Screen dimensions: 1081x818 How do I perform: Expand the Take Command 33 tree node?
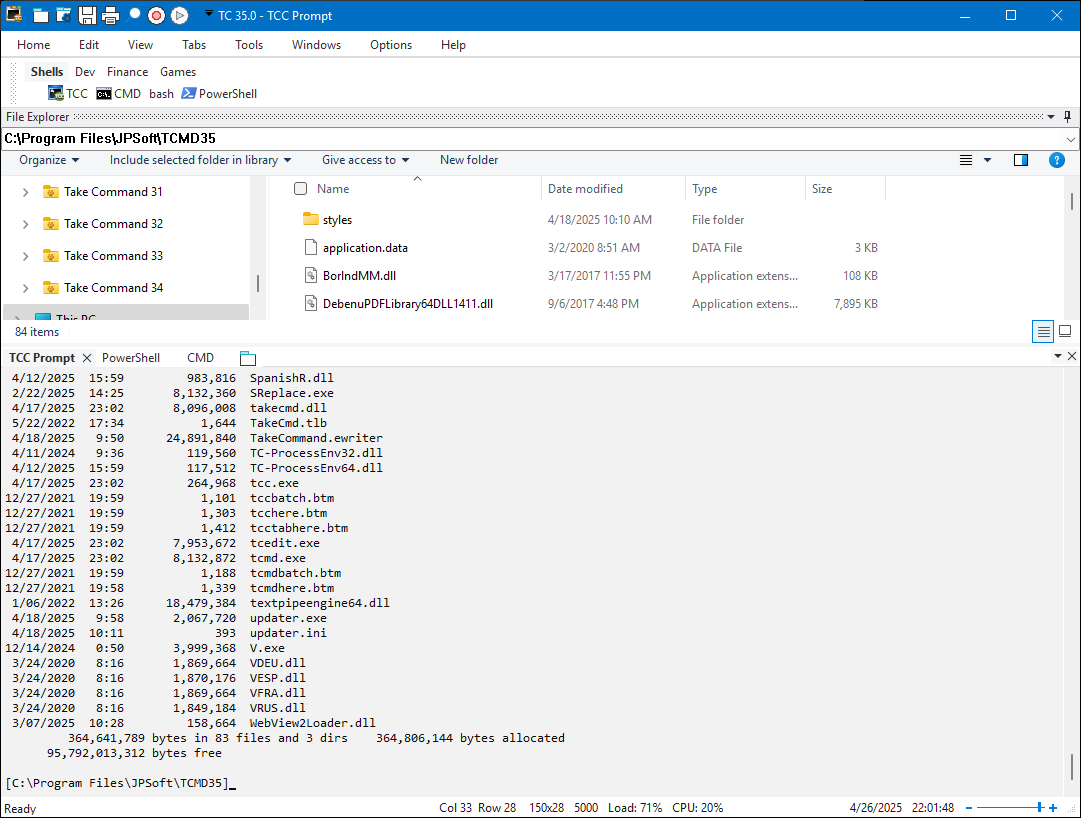point(26,256)
